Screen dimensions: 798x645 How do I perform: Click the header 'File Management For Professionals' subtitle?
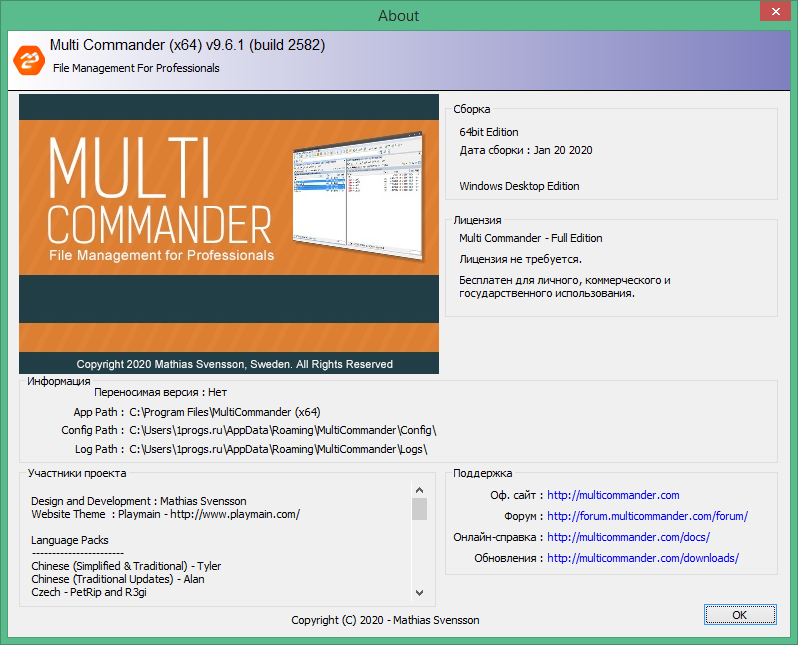click(136, 68)
